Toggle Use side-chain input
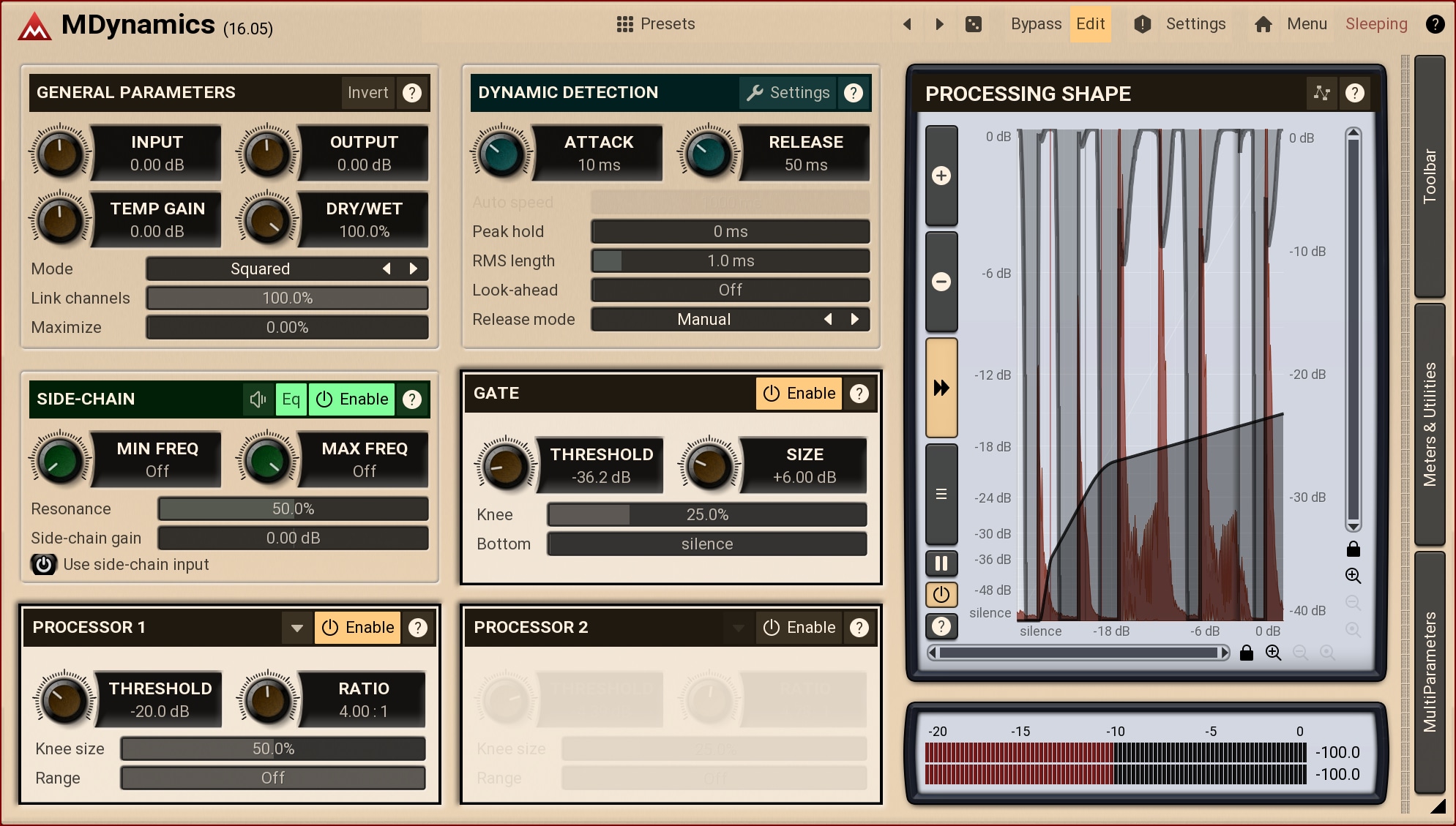 44,564
